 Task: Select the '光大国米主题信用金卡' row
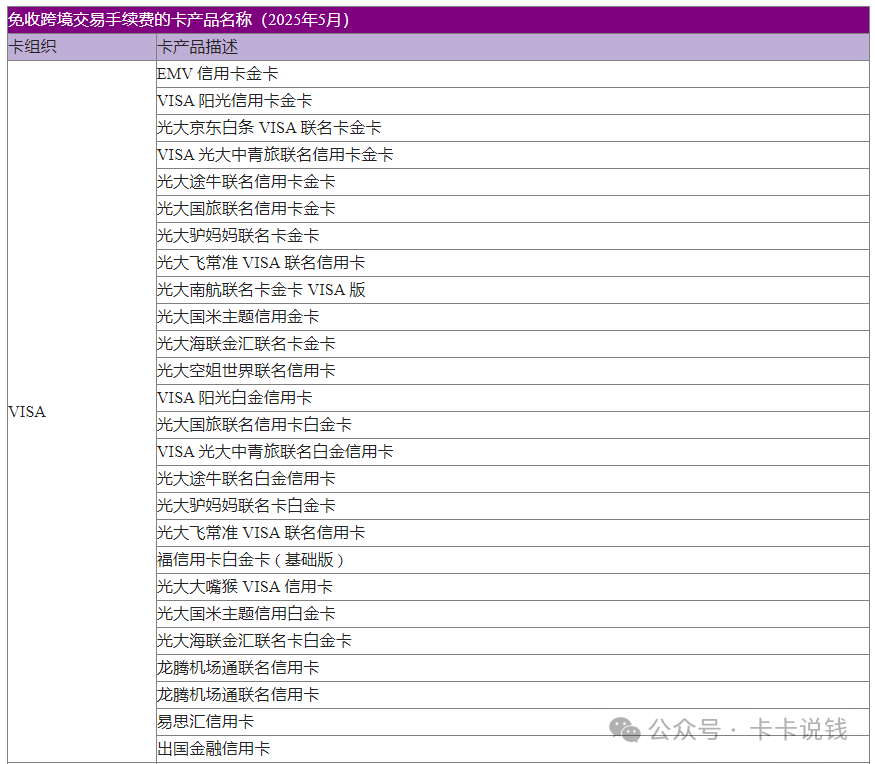click(512, 317)
